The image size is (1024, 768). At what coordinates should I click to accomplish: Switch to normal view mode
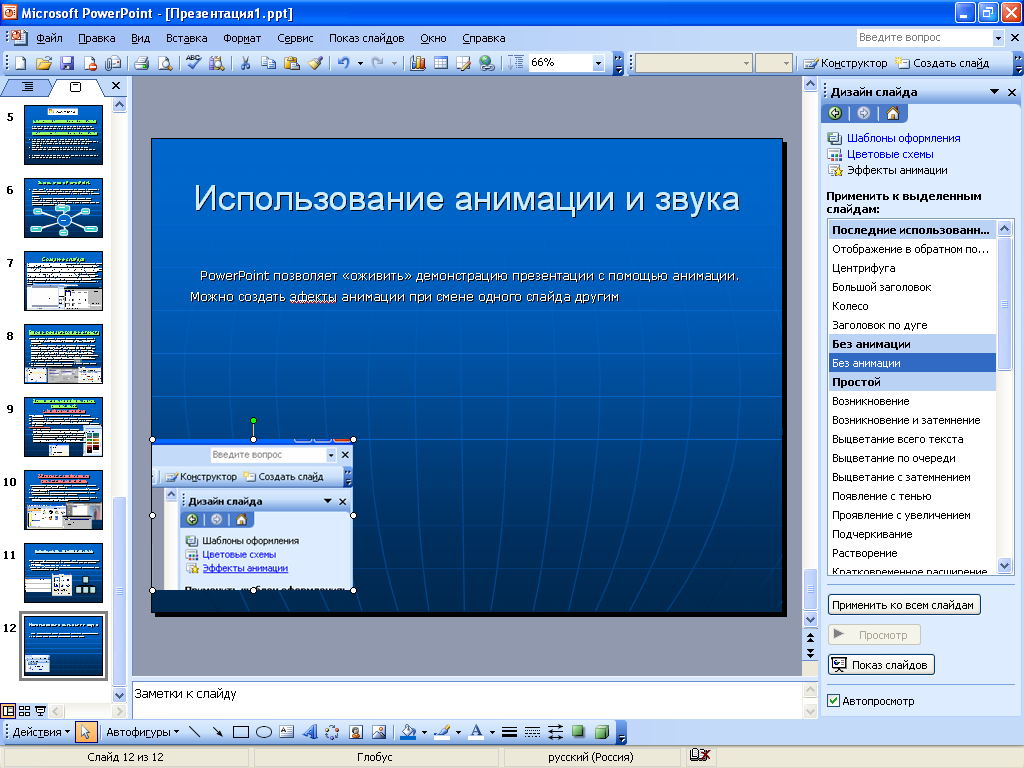8,711
